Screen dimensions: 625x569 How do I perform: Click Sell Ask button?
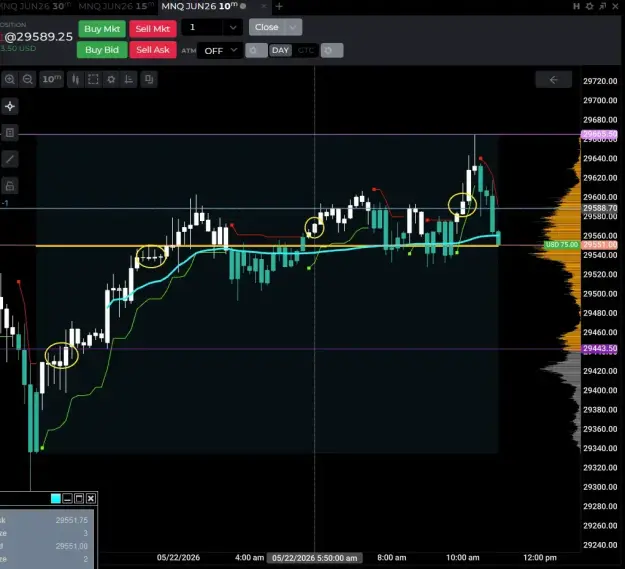tap(153, 50)
